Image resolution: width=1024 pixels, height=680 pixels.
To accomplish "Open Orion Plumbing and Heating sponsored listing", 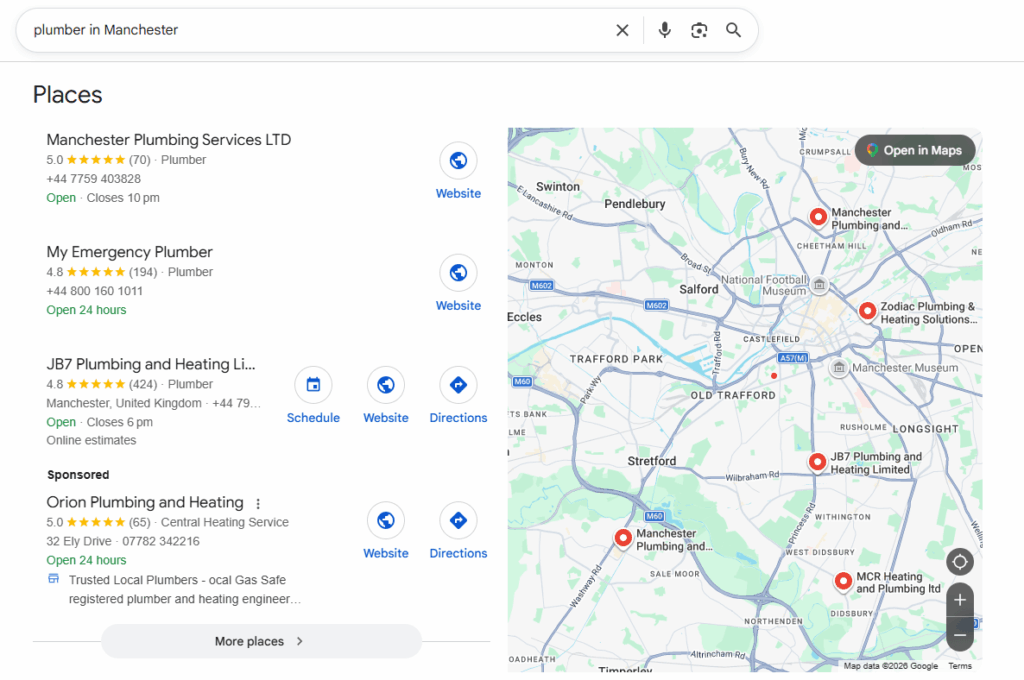I will click(x=145, y=502).
